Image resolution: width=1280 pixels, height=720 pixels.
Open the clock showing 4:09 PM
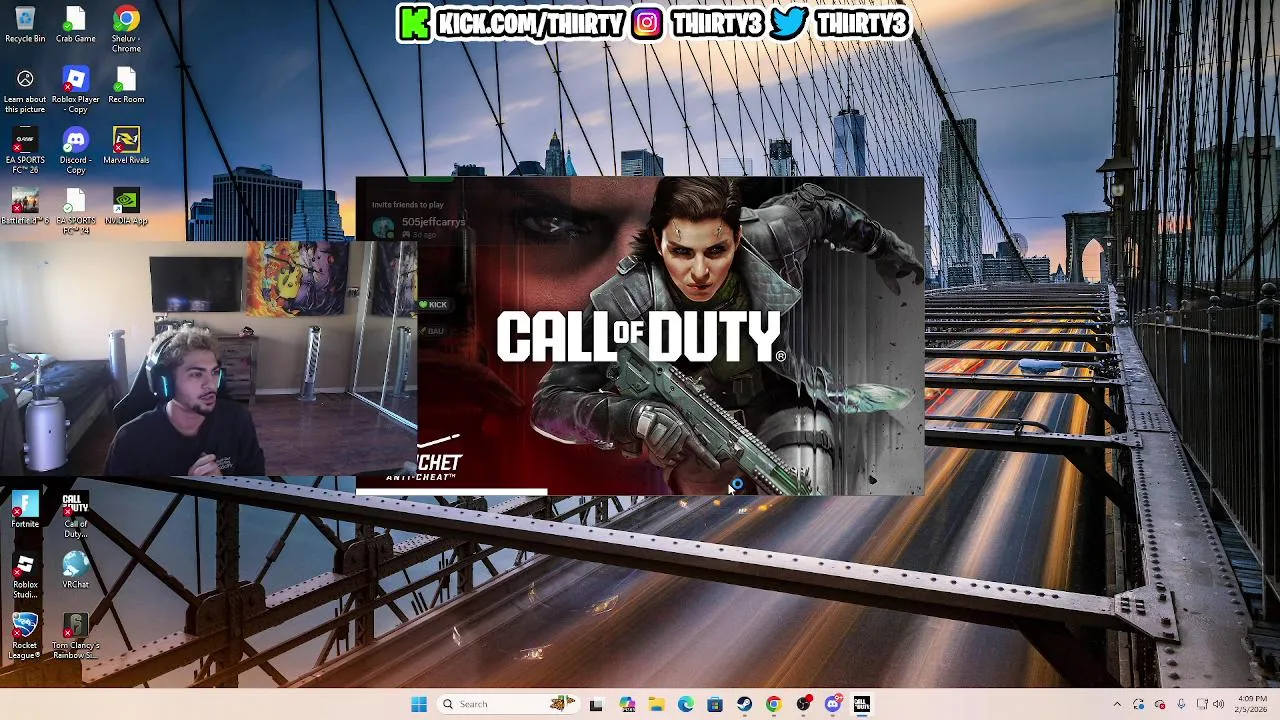click(1251, 704)
